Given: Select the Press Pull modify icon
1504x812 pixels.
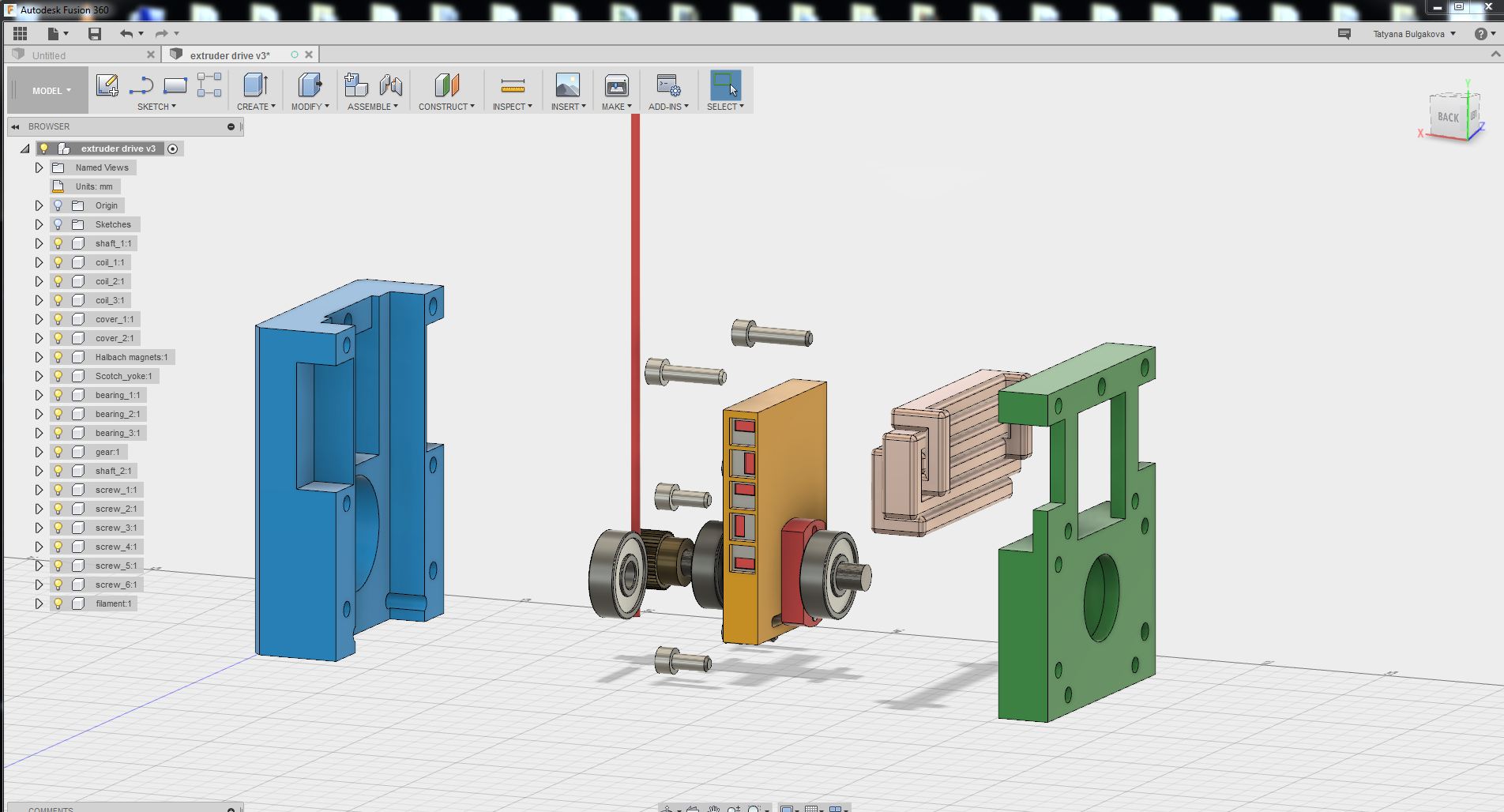Looking at the screenshot, I should 309,85.
